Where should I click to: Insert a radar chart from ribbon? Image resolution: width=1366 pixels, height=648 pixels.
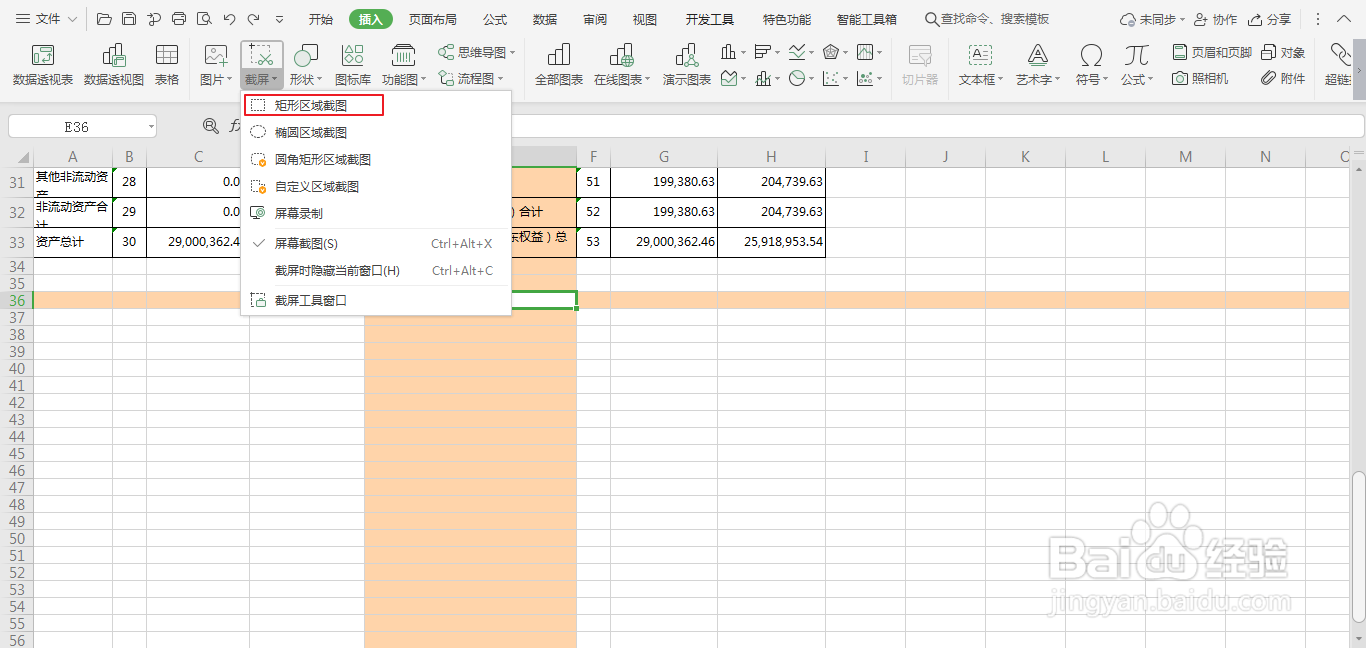coord(830,52)
